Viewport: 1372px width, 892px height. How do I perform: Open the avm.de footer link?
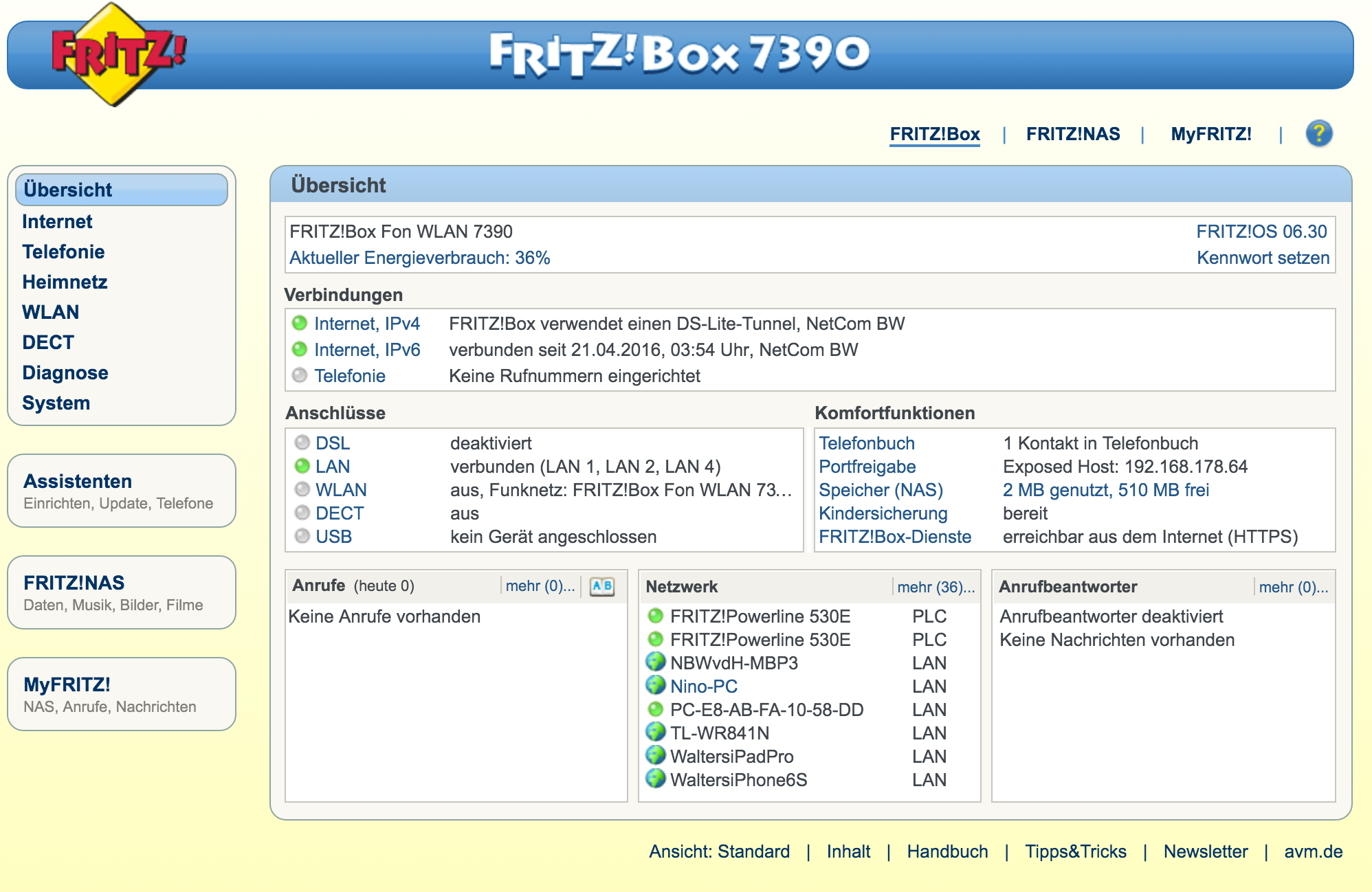click(x=1313, y=851)
